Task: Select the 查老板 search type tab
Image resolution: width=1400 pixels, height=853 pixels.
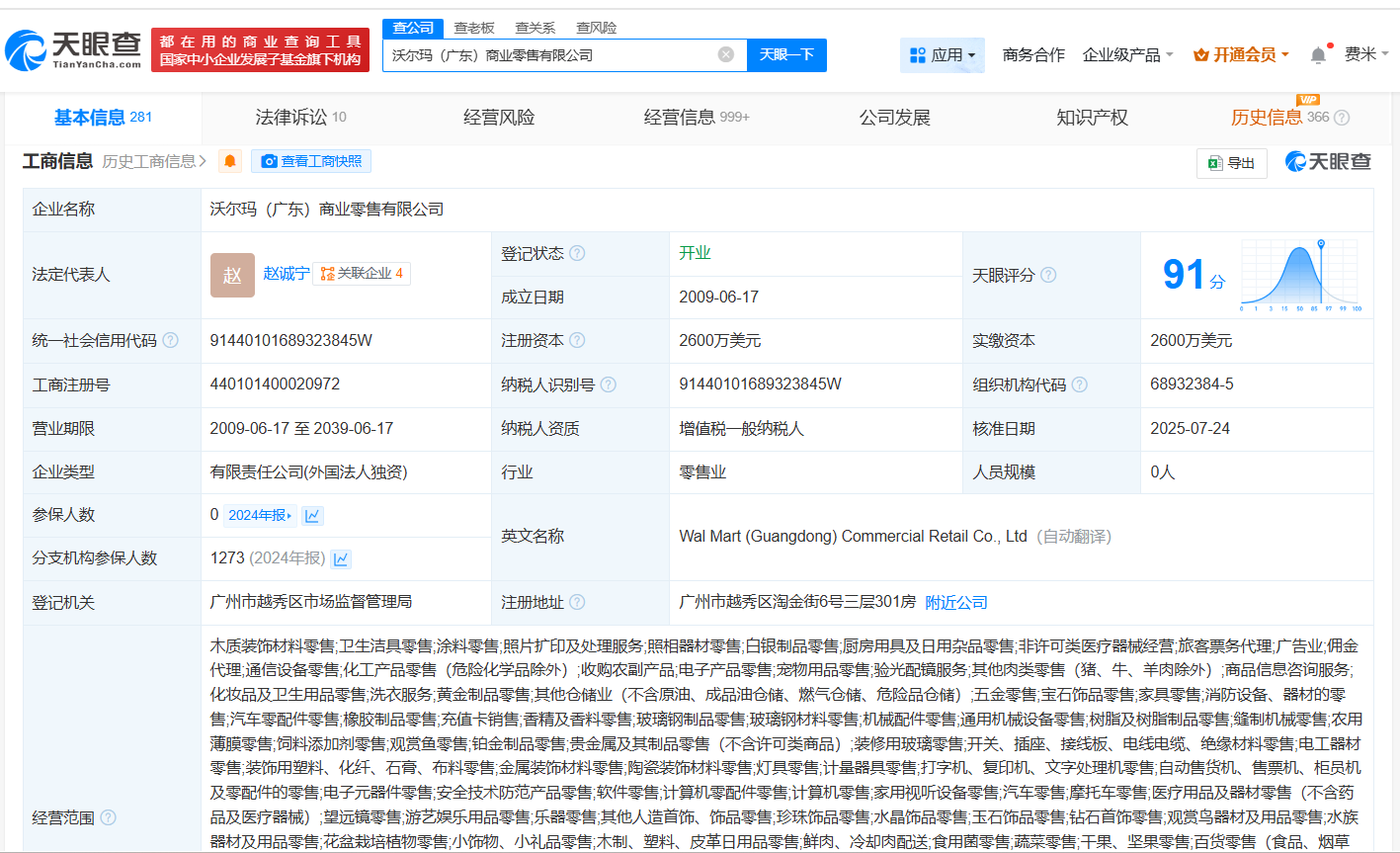Action: [474, 28]
